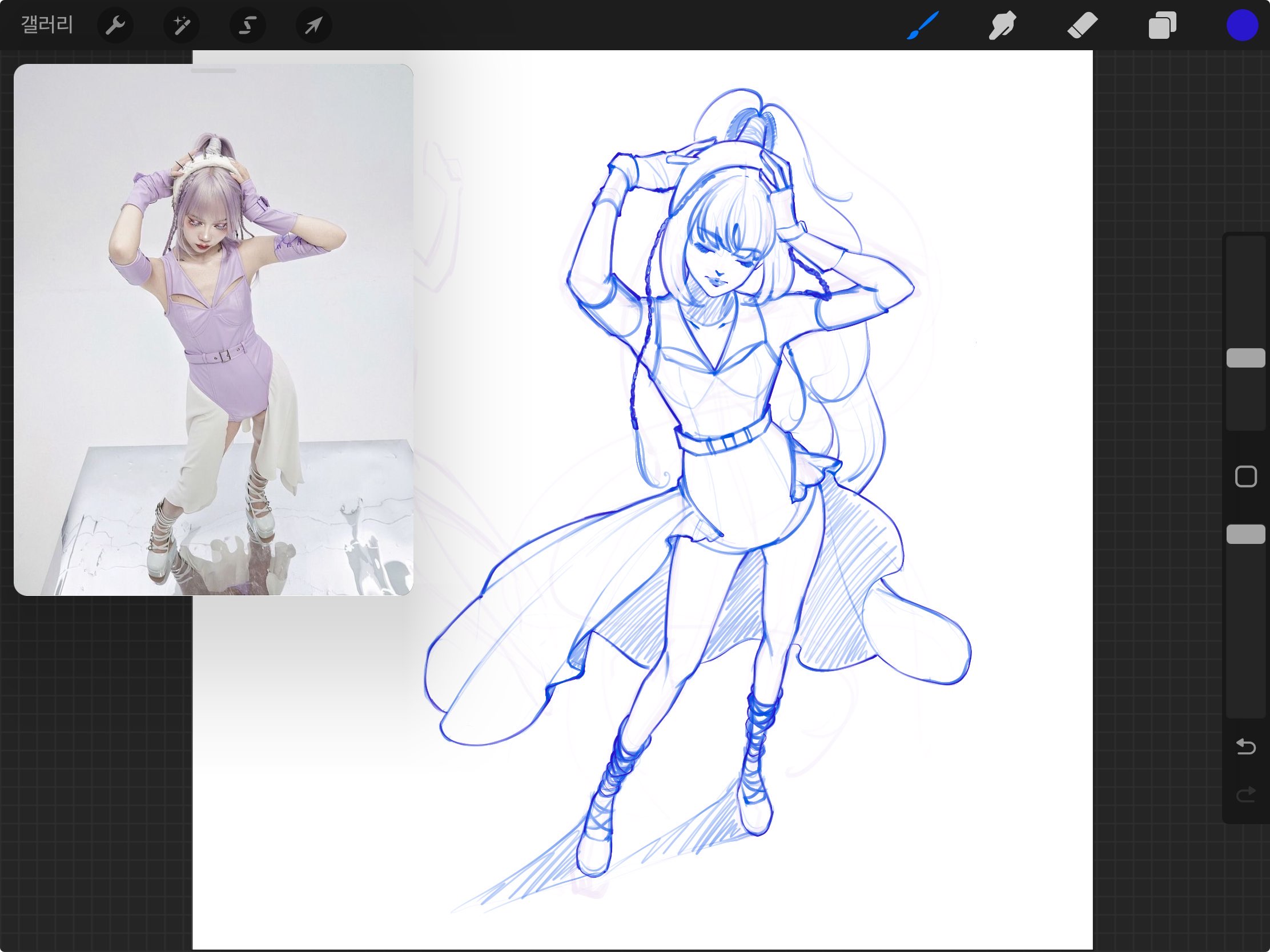Undo the last stroke
The image size is (1270, 952).
(x=1245, y=747)
